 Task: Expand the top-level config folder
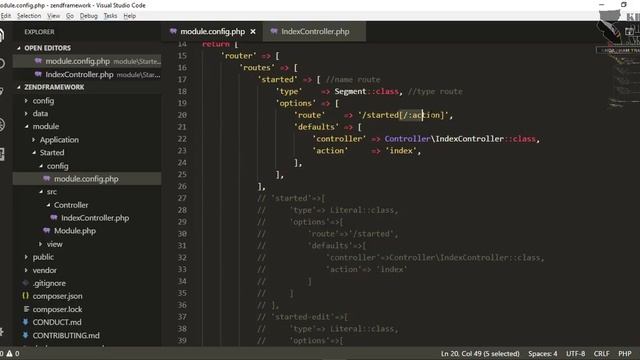point(26,101)
